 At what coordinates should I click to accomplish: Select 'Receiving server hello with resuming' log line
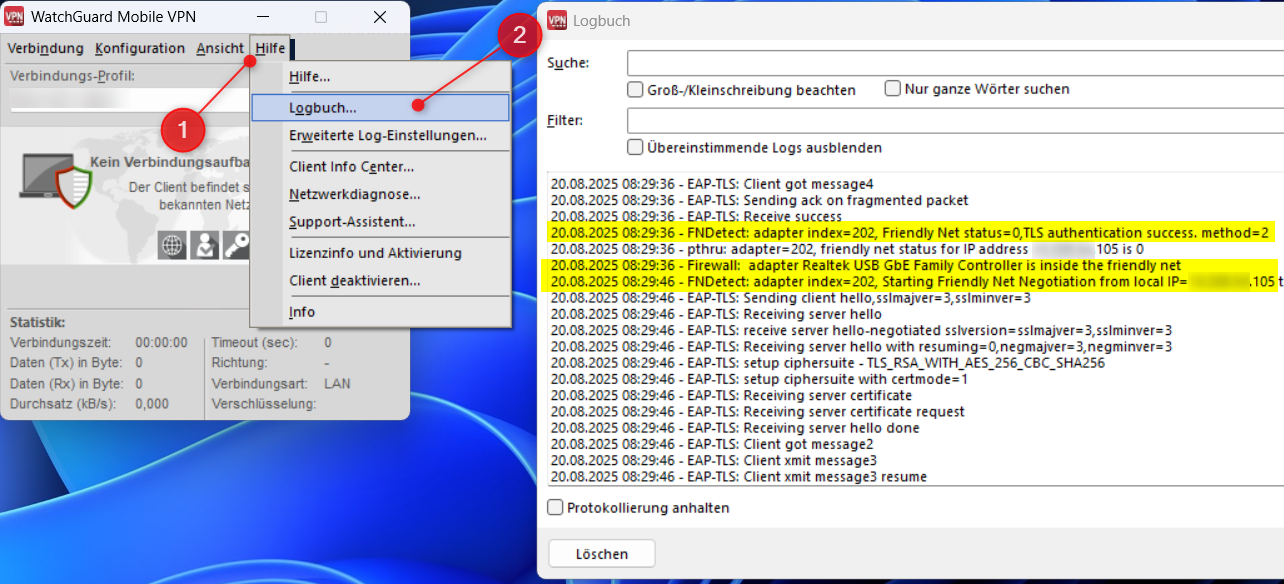pyautogui.click(x=862, y=347)
